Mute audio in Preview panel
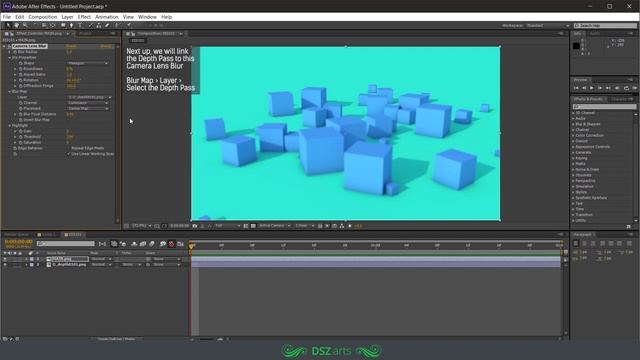640x360 pixels. coord(617,88)
